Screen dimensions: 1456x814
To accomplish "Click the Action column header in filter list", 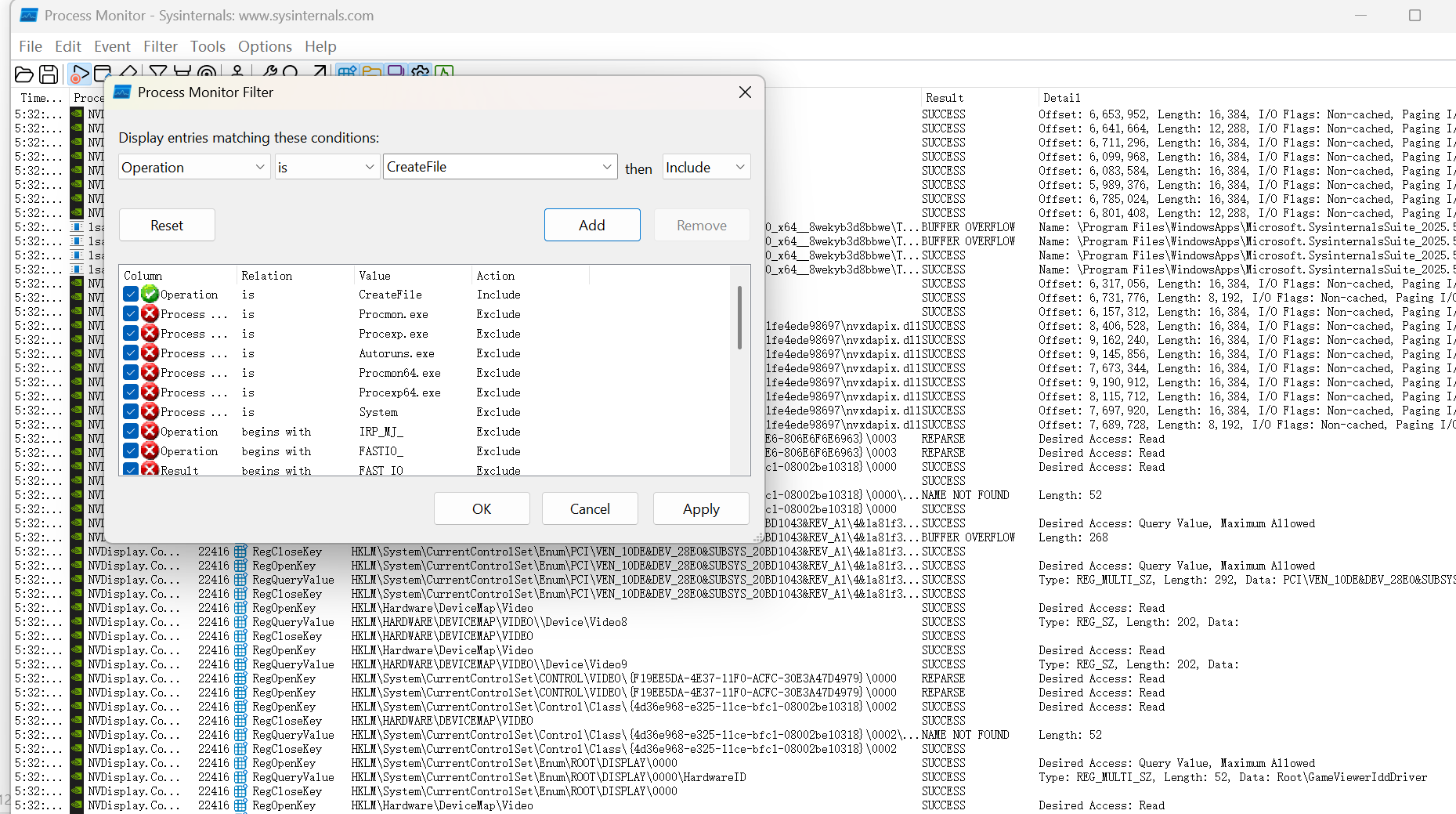I will (530, 276).
